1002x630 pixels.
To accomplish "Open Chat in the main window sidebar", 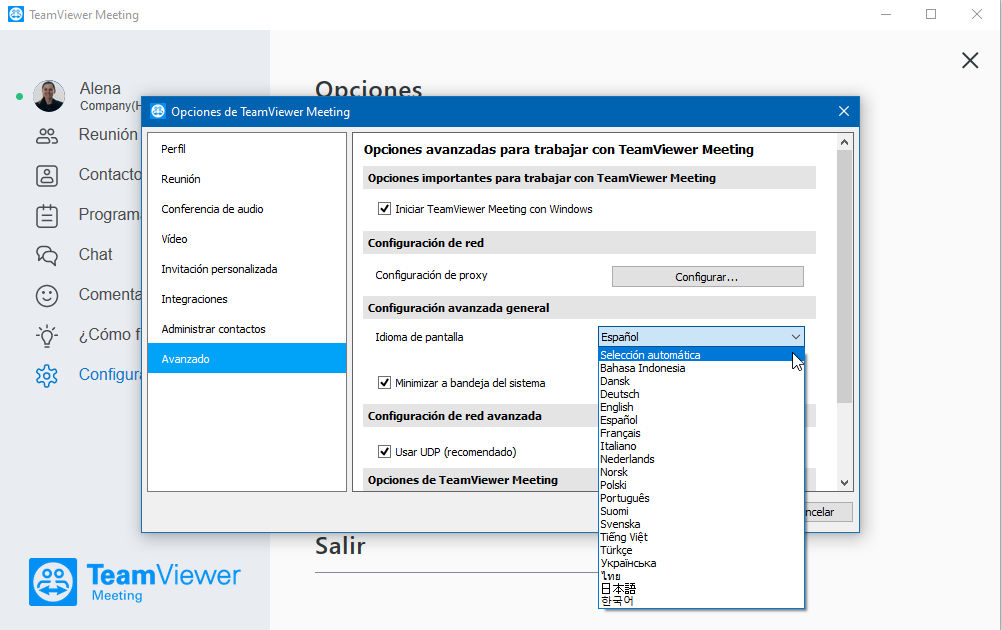I will pyautogui.click(x=95, y=254).
